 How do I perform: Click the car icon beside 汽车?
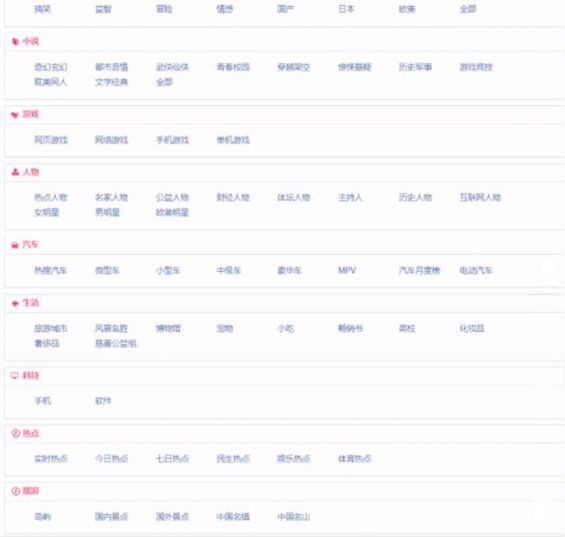tap(15, 245)
